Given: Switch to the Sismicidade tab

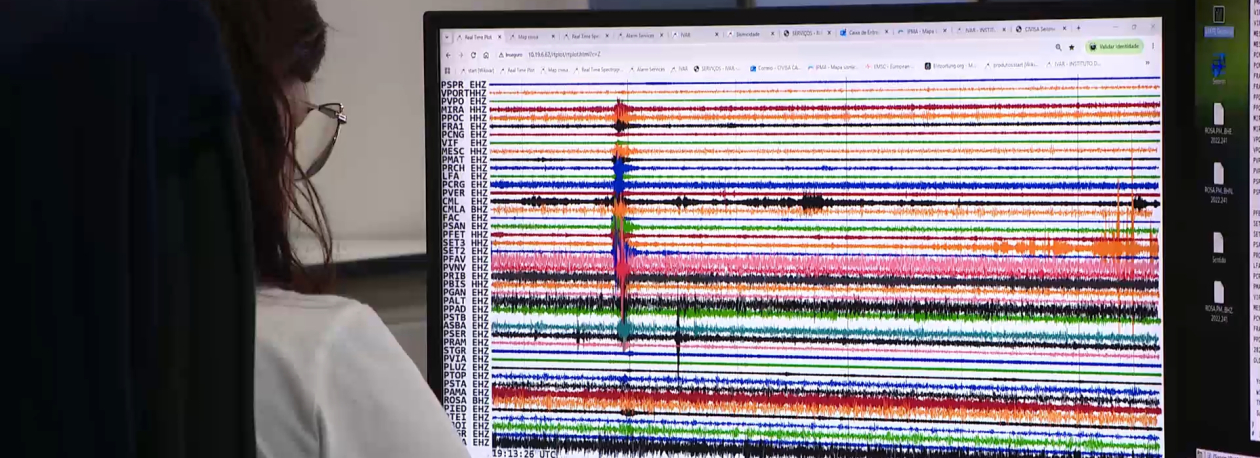Looking at the screenshot, I should (x=750, y=35).
